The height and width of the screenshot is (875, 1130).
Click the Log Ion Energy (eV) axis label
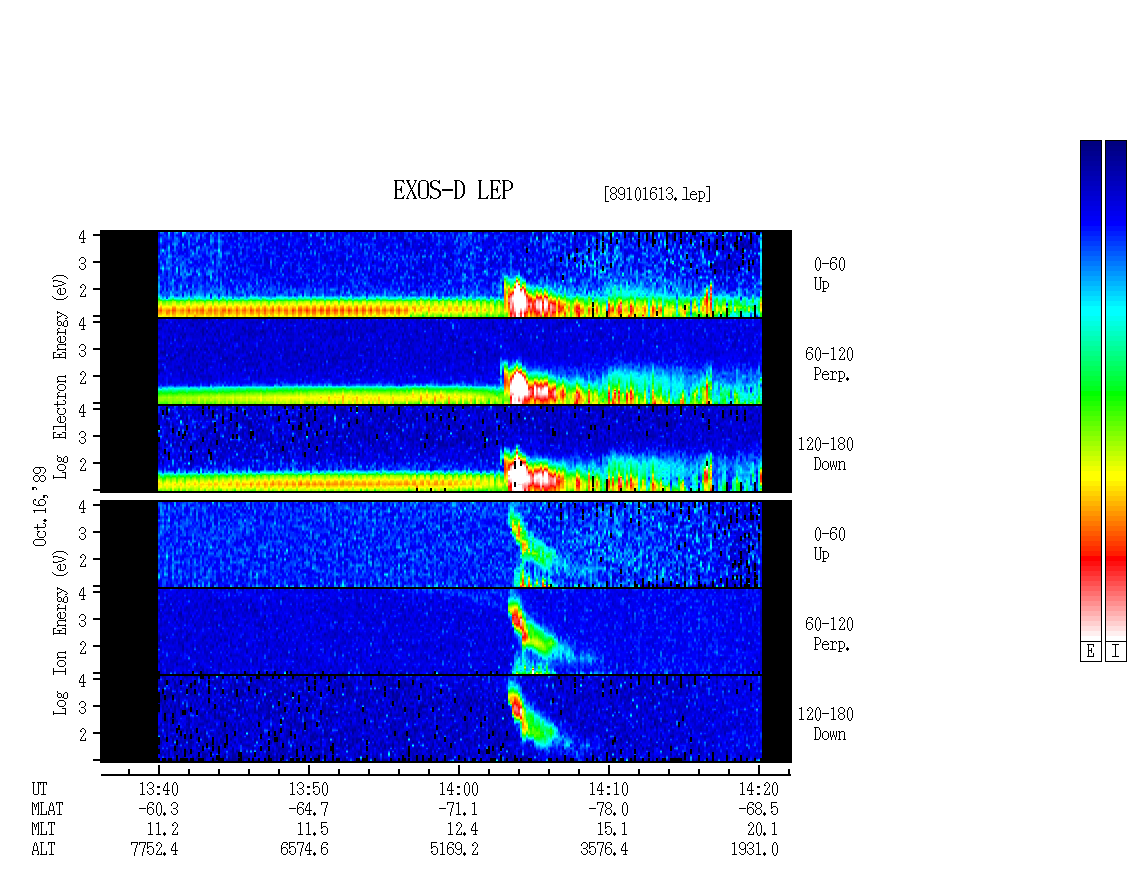[60, 632]
